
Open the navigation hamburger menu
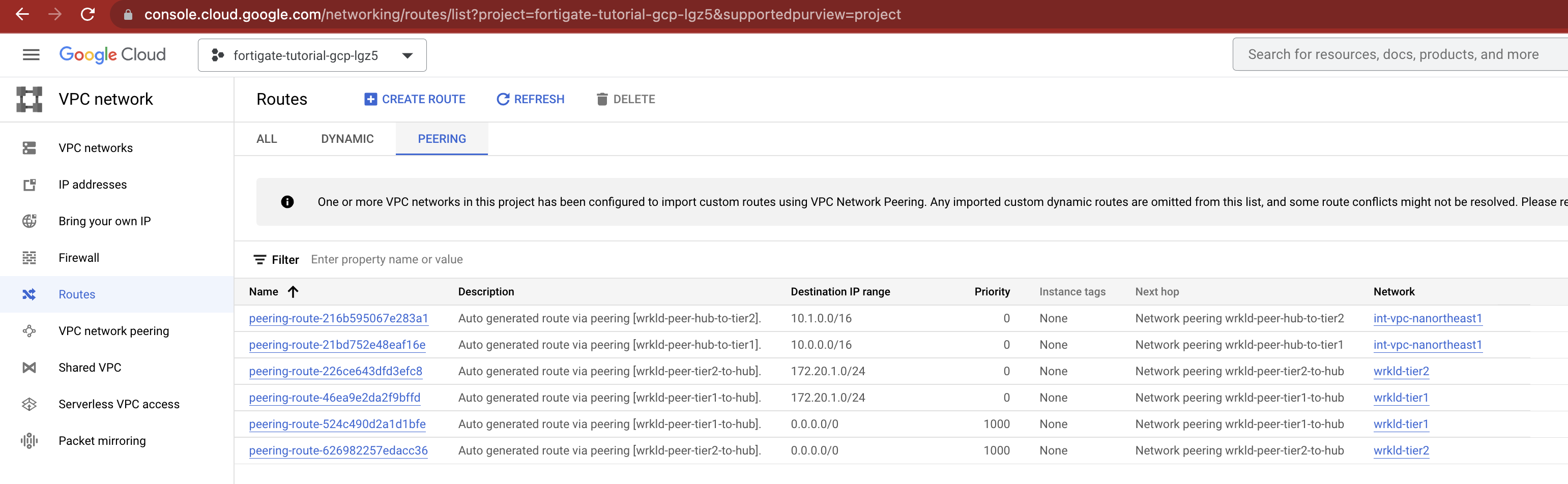[x=31, y=54]
